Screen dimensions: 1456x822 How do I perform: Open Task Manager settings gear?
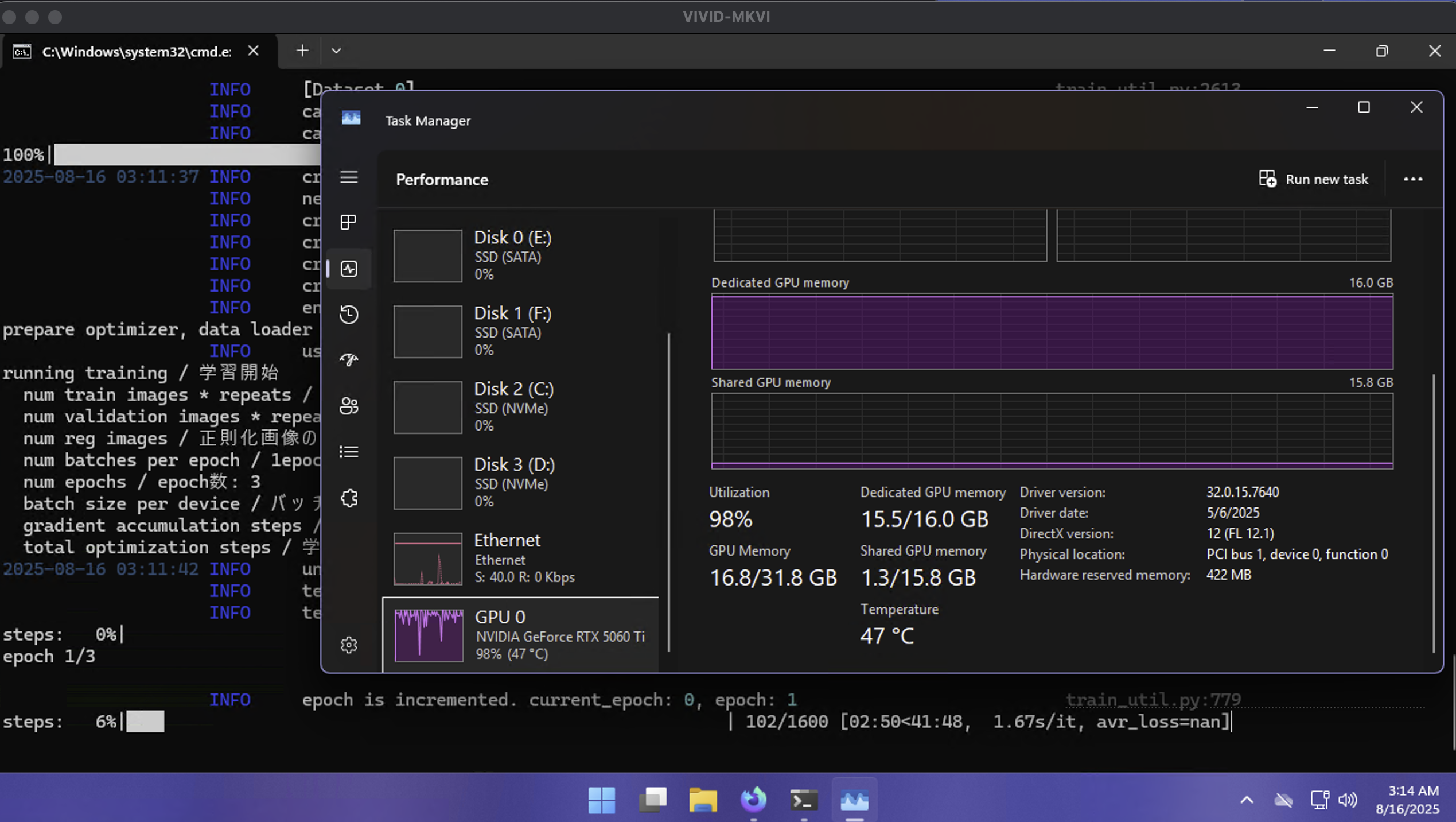pos(349,645)
